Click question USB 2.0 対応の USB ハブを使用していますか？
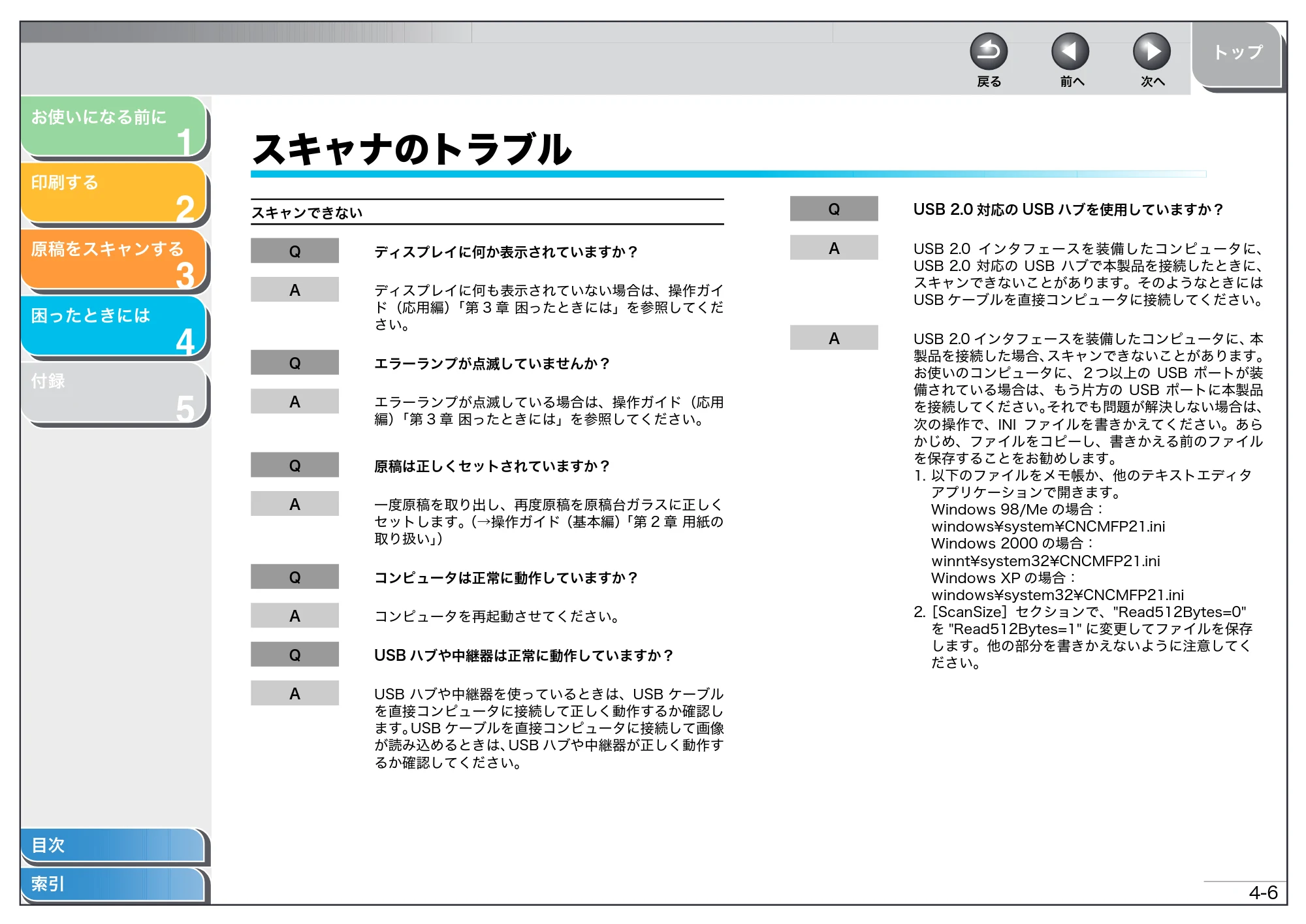This screenshot has height=924, width=1306. point(1068,210)
